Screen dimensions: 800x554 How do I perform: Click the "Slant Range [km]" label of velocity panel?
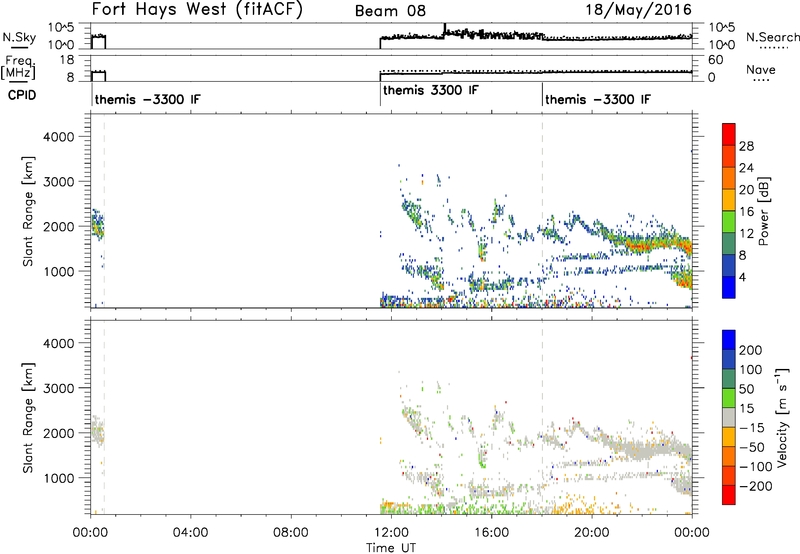click(x=28, y=418)
